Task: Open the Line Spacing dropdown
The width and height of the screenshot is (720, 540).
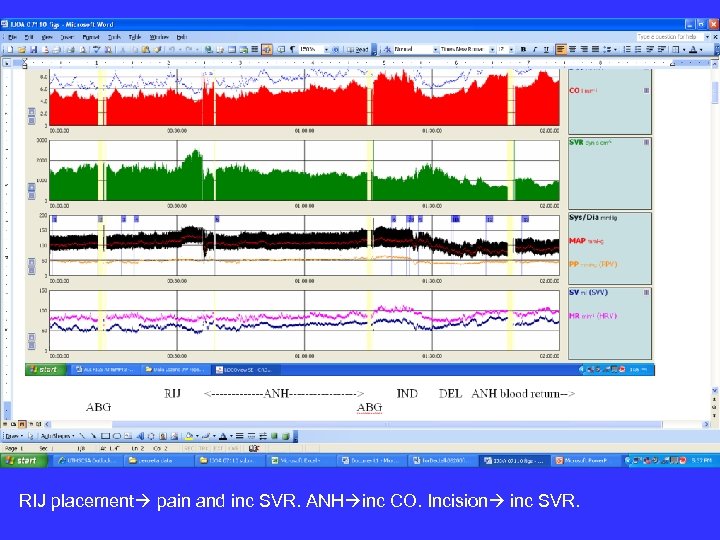Action: [615, 49]
